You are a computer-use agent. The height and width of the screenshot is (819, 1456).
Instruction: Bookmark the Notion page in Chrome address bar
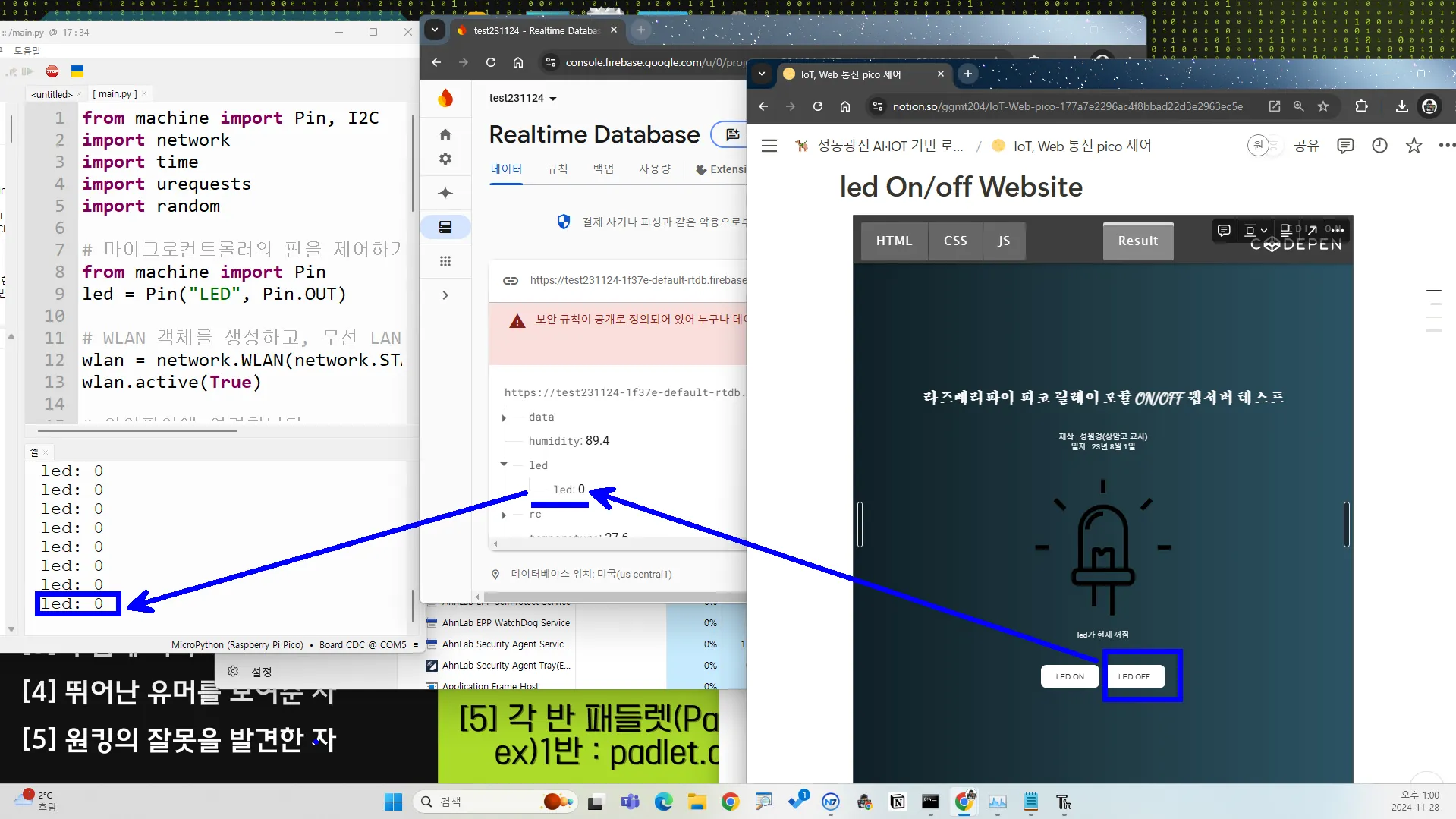click(1323, 106)
